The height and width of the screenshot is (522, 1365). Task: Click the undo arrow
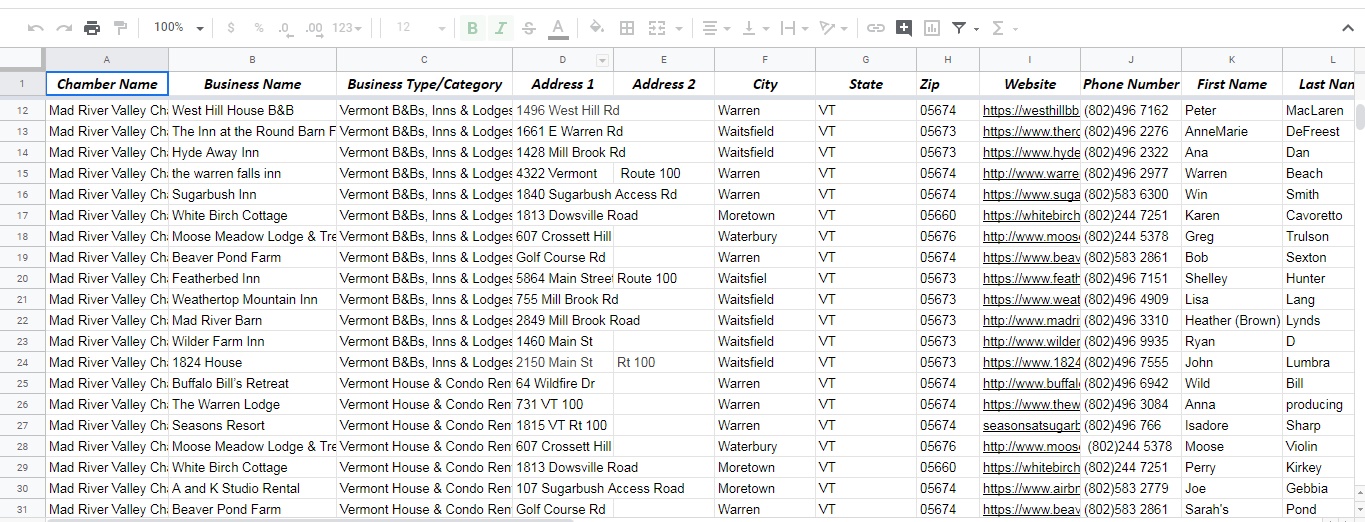coord(36,28)
